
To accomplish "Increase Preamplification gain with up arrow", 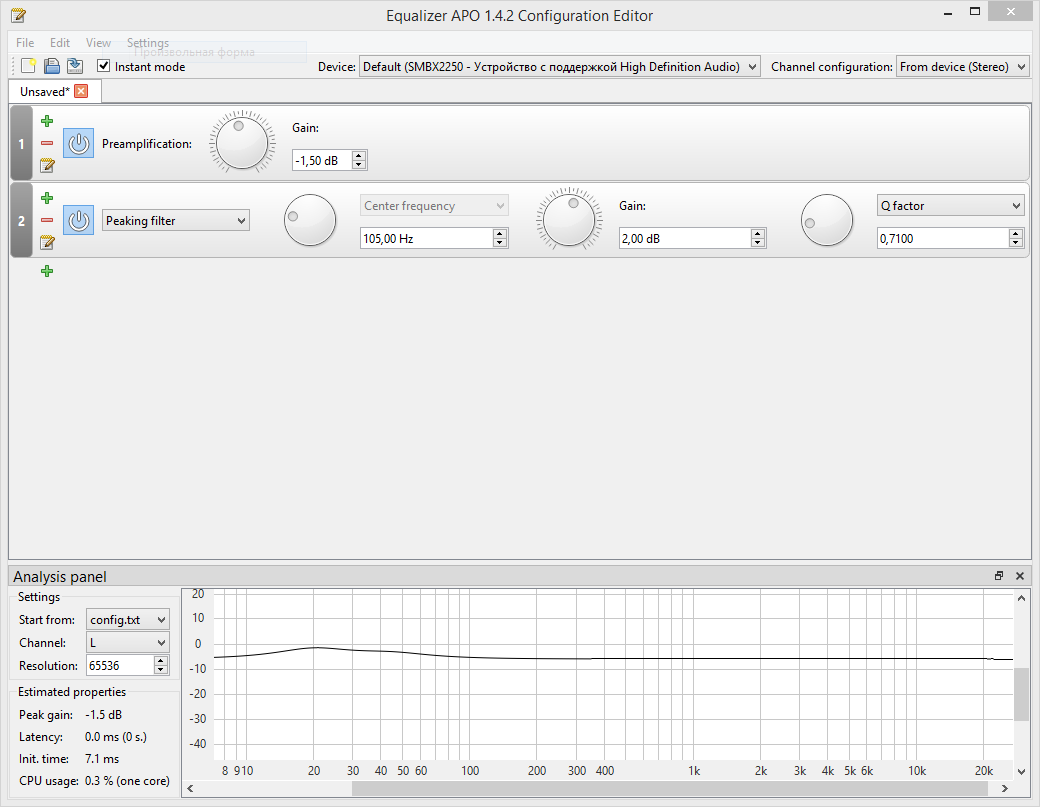I will pyautogui.click(x=359, y=156).
